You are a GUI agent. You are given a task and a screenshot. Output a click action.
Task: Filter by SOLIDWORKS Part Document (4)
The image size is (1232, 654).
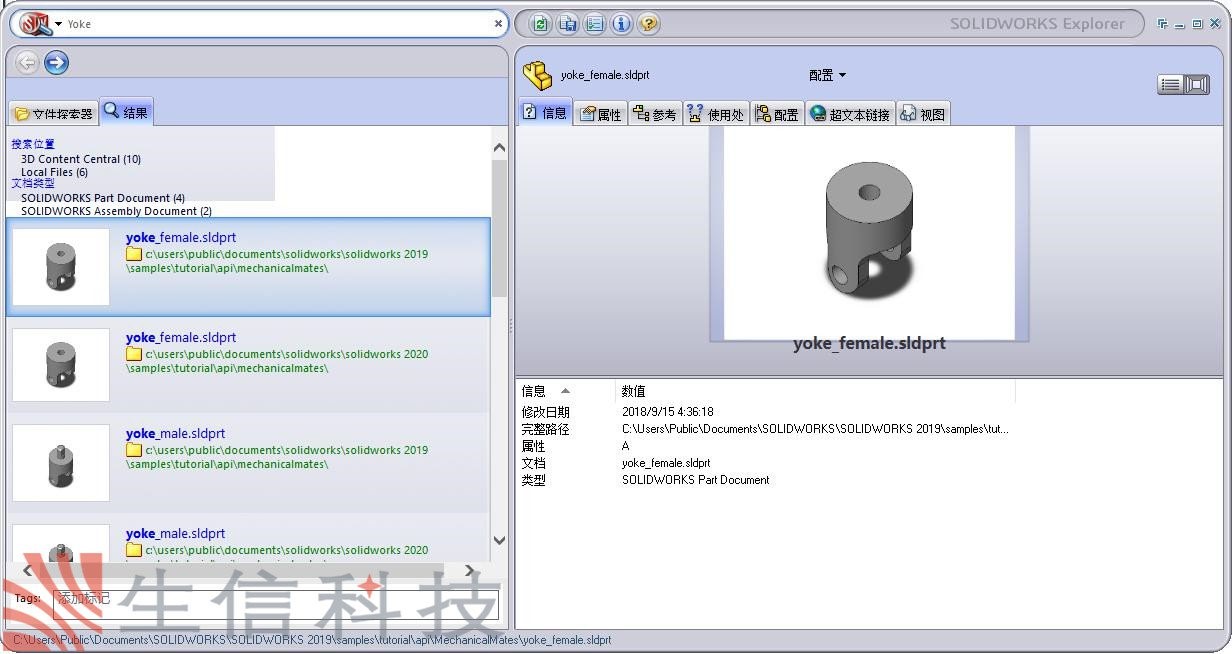click(x=103, y=198)
